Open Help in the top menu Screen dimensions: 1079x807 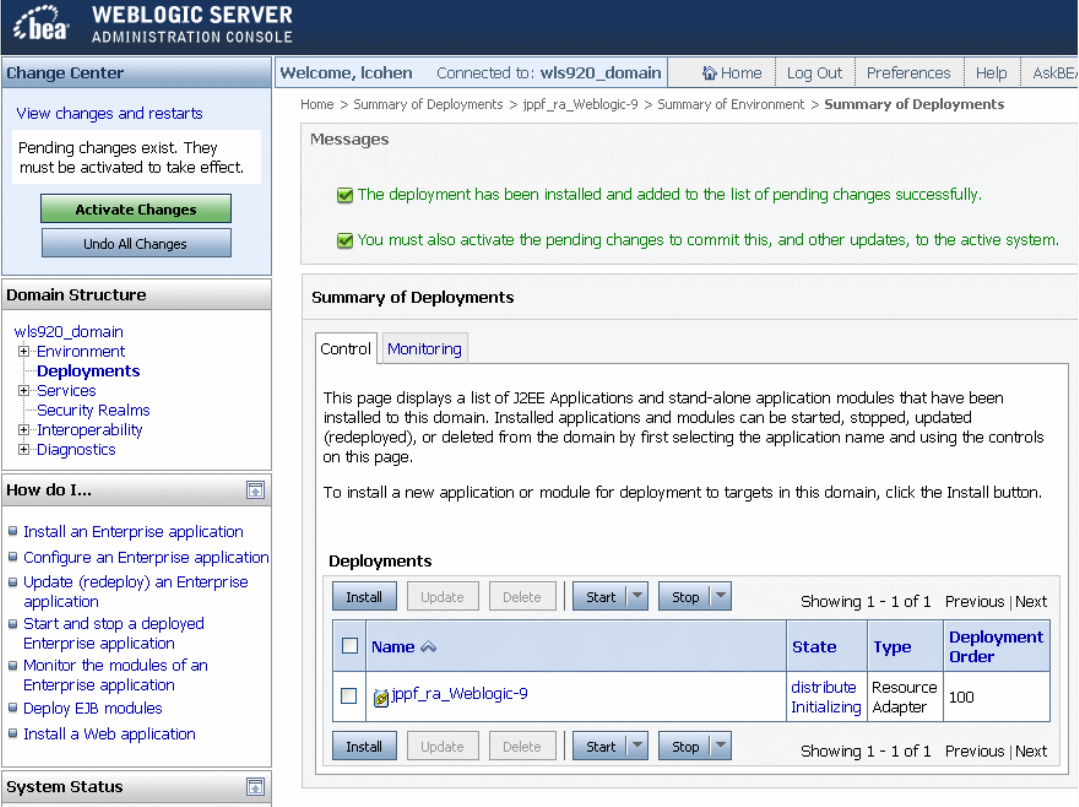tap(991, 73)
